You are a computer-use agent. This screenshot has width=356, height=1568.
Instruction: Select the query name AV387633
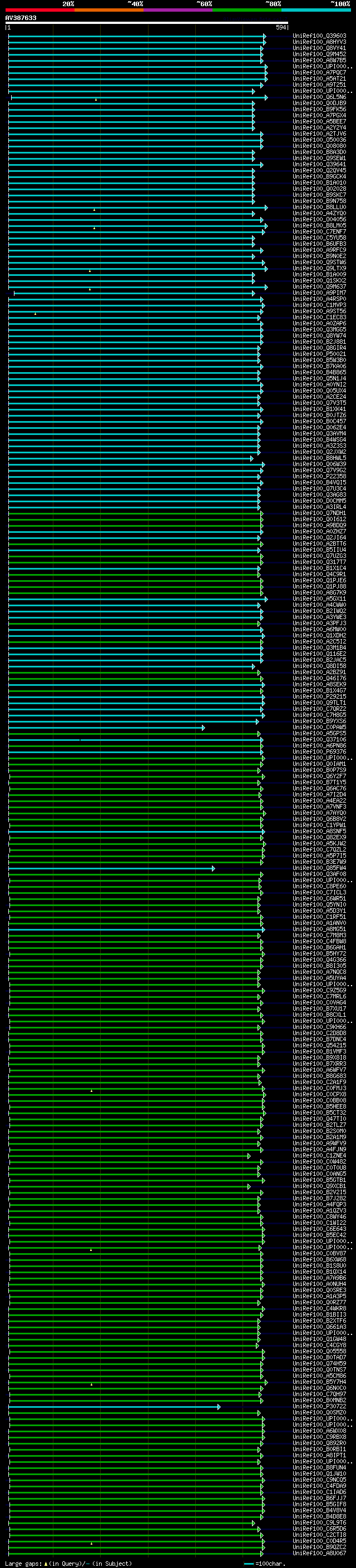(21, 18)
